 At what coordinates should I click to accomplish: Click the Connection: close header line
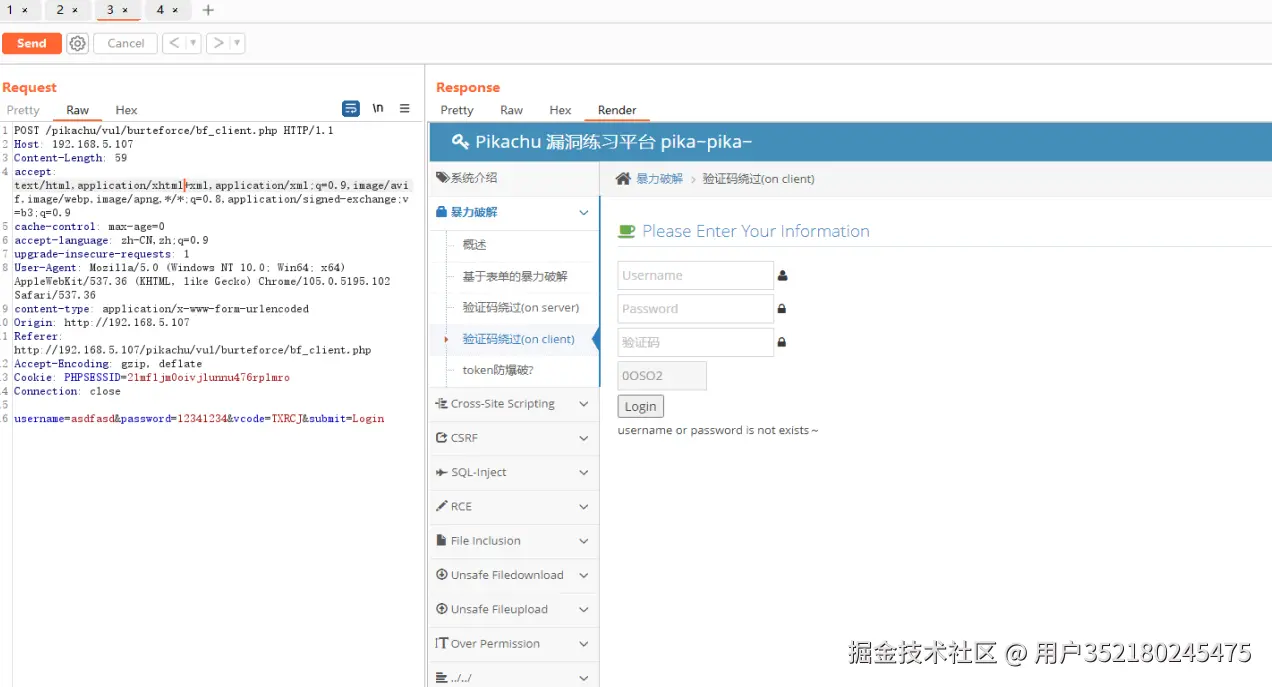[x=67, y=392]
